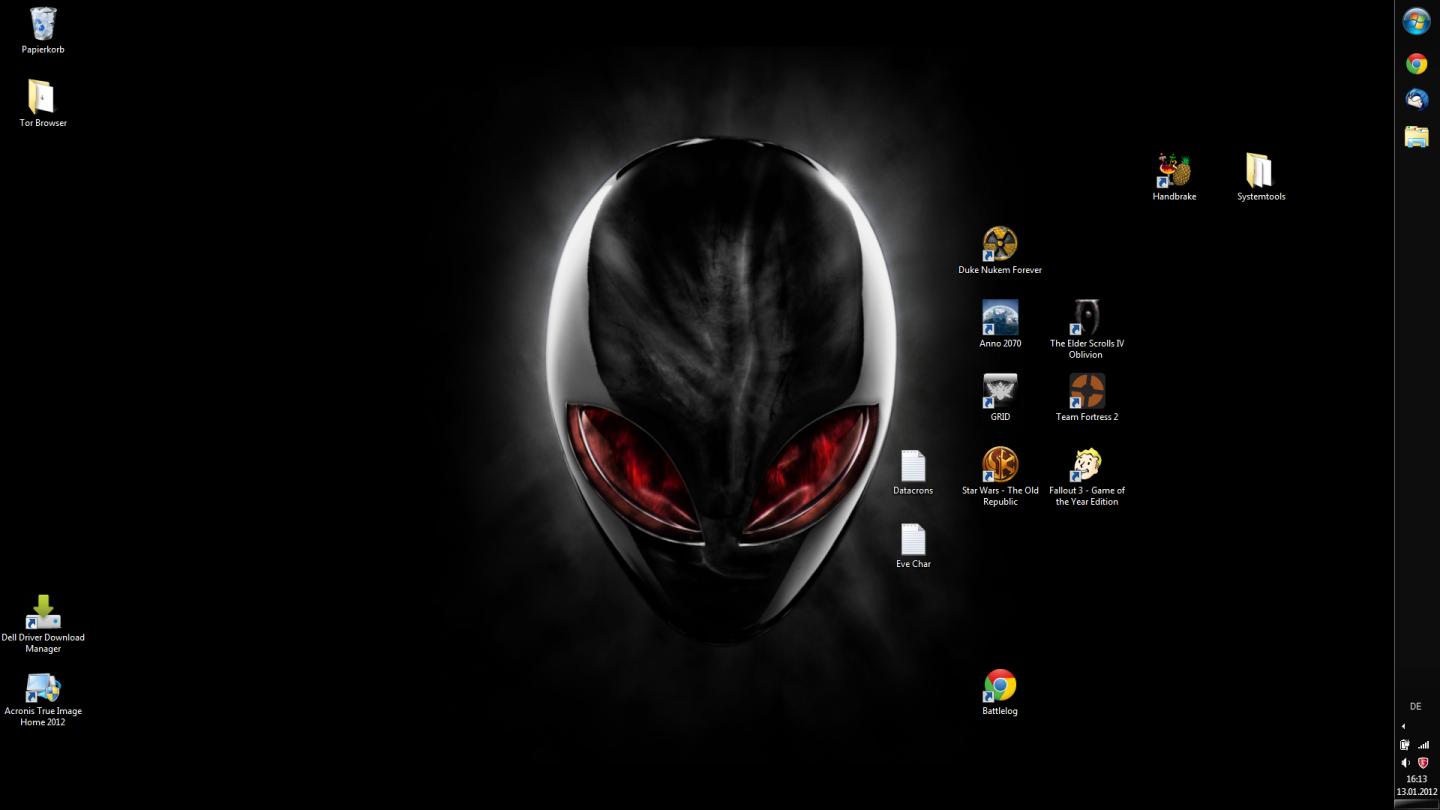Viewport: 1440px width, 810px height.
Task: Open the Papierkorb recycle bin
Action: (43, 24)
